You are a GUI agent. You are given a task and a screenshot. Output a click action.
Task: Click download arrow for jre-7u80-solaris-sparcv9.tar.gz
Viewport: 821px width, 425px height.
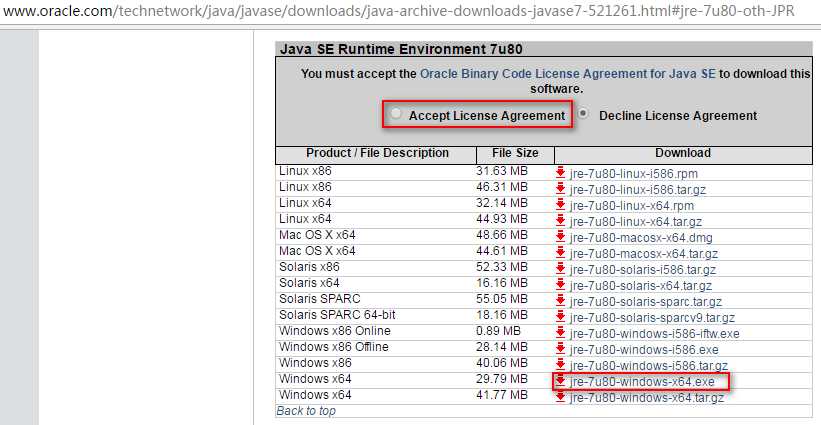click(560, 317)
